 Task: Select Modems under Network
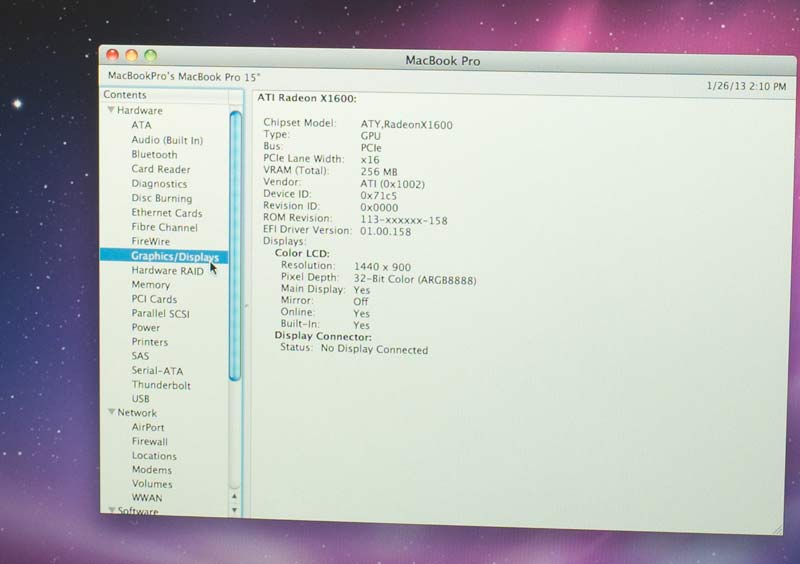(152, 470)
